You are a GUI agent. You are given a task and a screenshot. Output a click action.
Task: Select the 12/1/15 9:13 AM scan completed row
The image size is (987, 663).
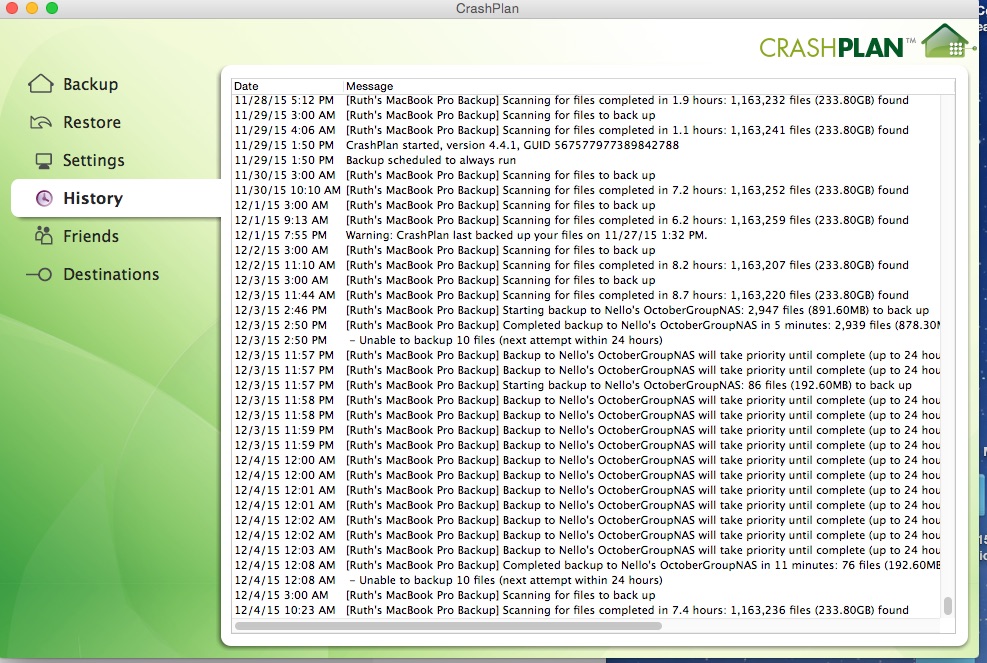pyautogui.click(x=587, y=220)
